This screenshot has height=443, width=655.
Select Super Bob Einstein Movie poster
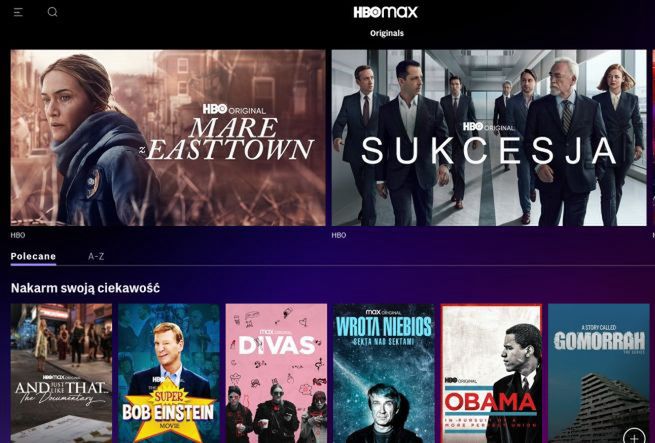(169, 373)
